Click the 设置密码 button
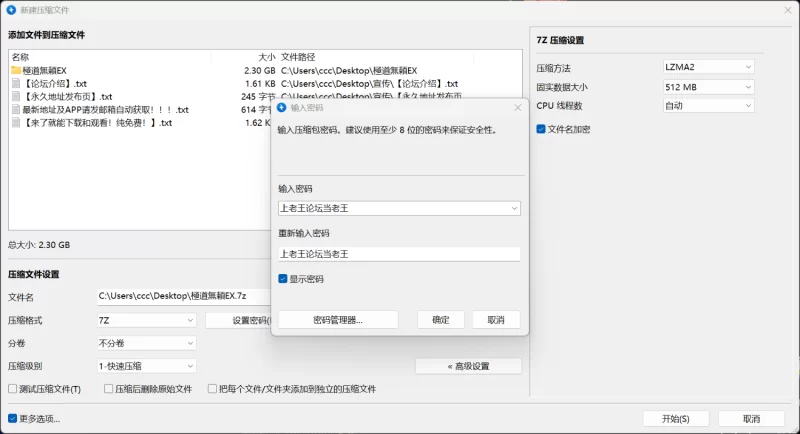The height and width of the screenshot is (434, 800). pos(239,320)
